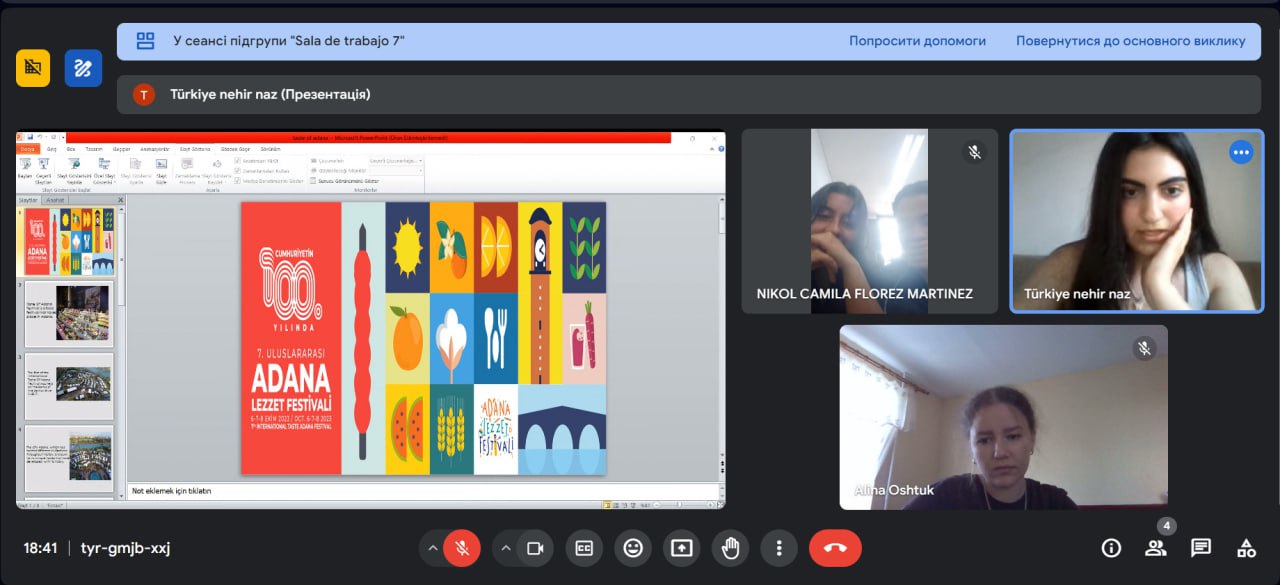Select the Adana festival title slide thumbnail
This screenshot has height=585, width=1280.
click(69, 243)
